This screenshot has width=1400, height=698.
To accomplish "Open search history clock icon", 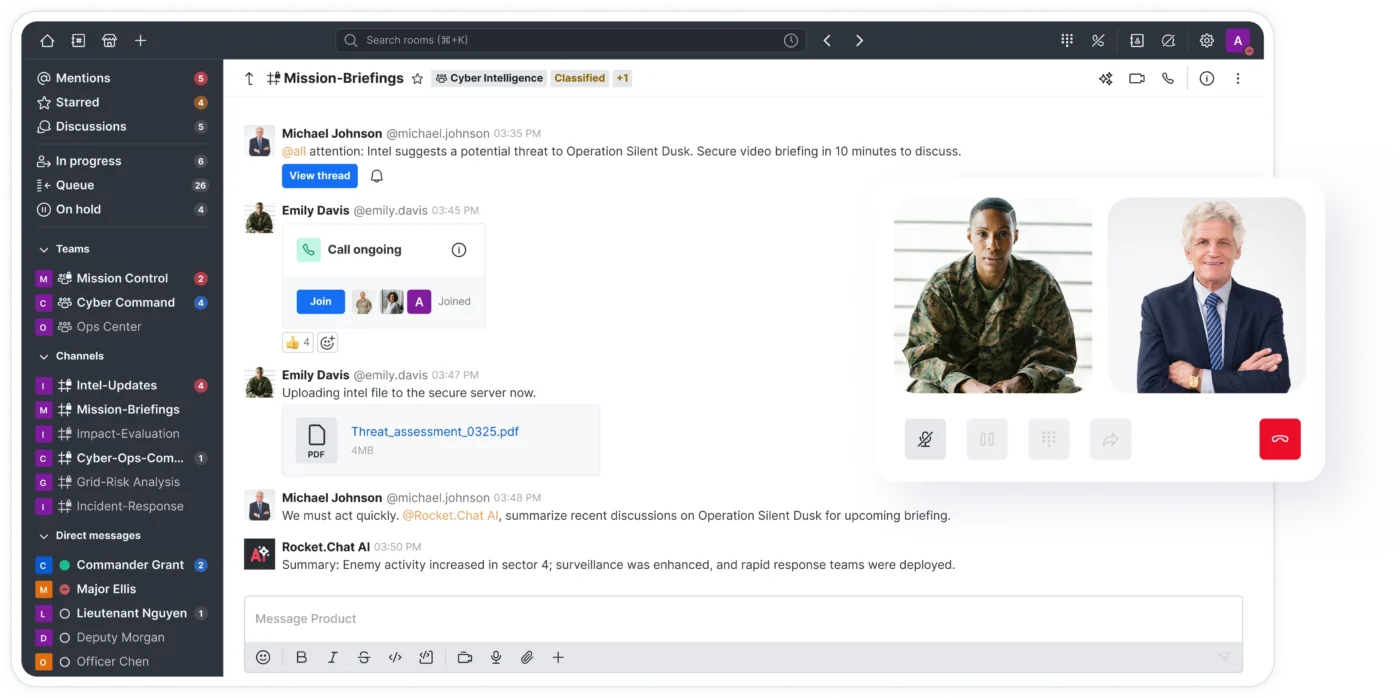I will tap(791, 41).
